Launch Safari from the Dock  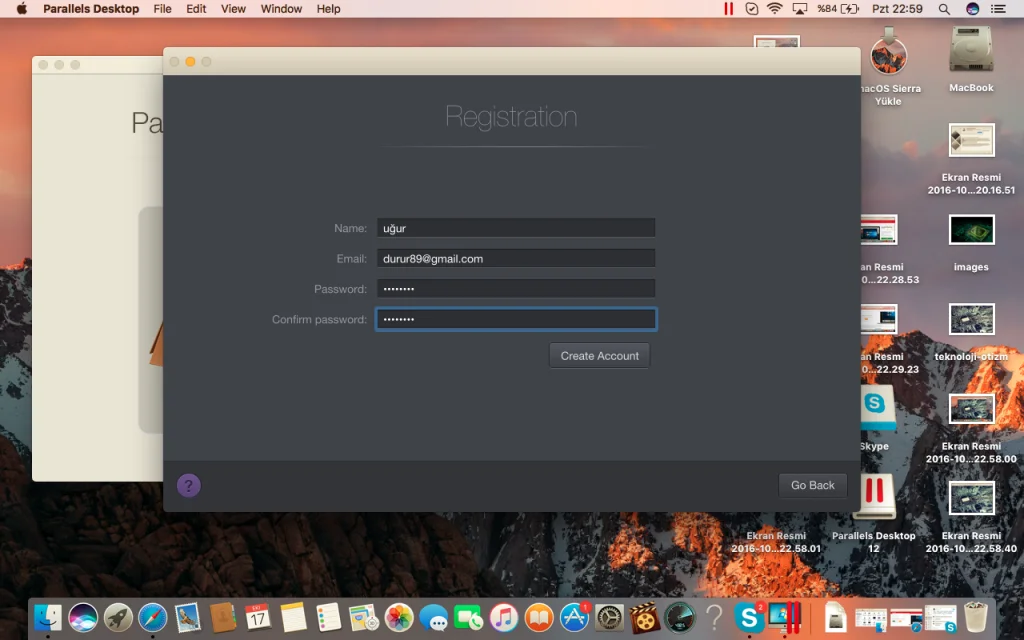(x=152, y=617)
